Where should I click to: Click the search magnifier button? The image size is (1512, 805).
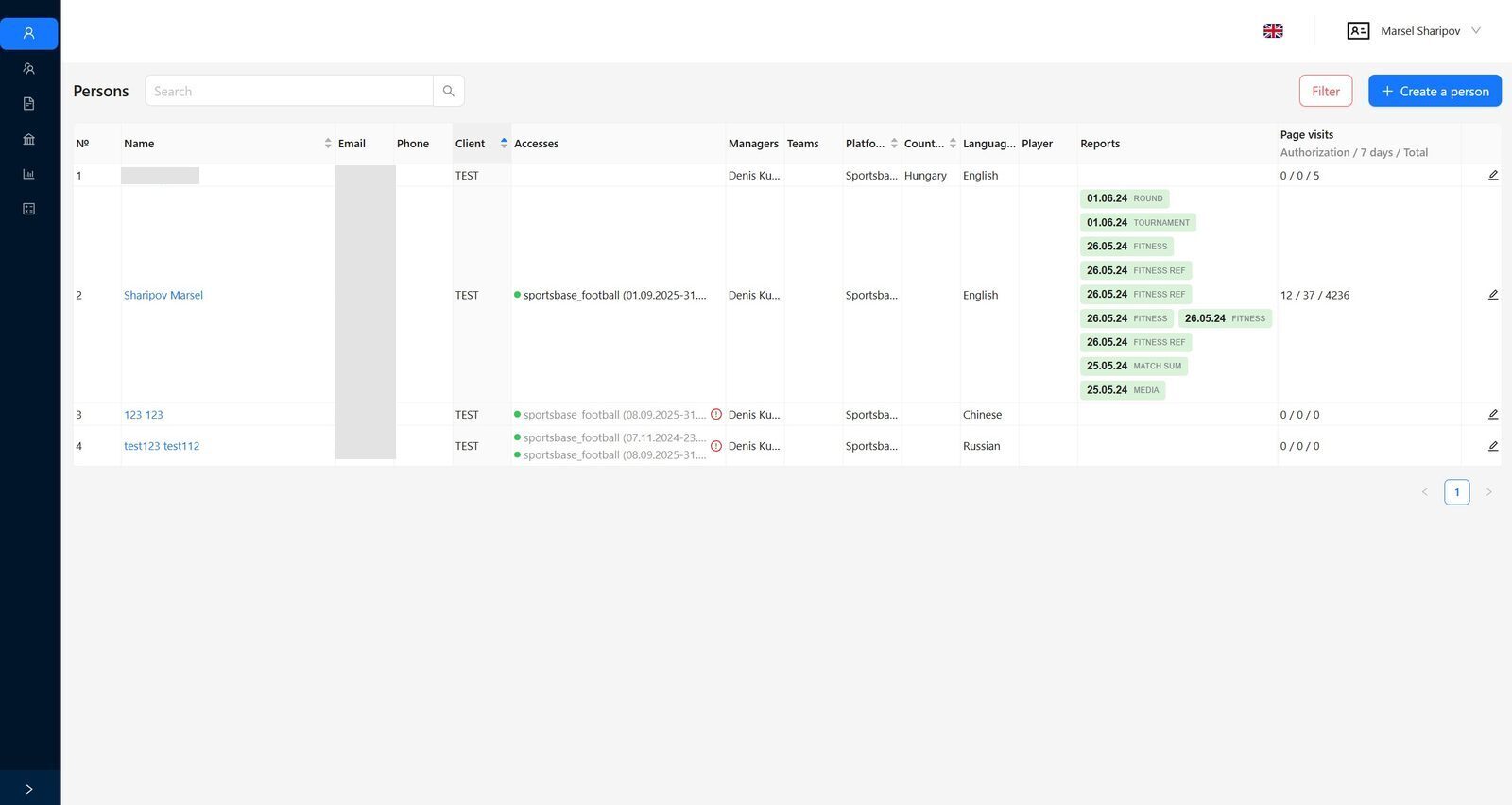pyautogui.click(x=449, y=91)
